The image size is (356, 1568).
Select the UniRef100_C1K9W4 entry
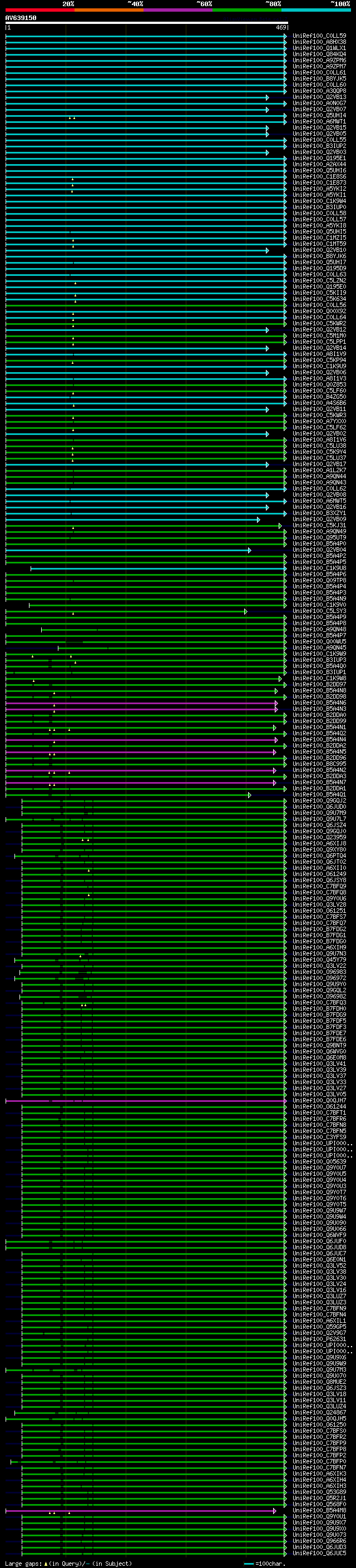click(x=319, y=201)
